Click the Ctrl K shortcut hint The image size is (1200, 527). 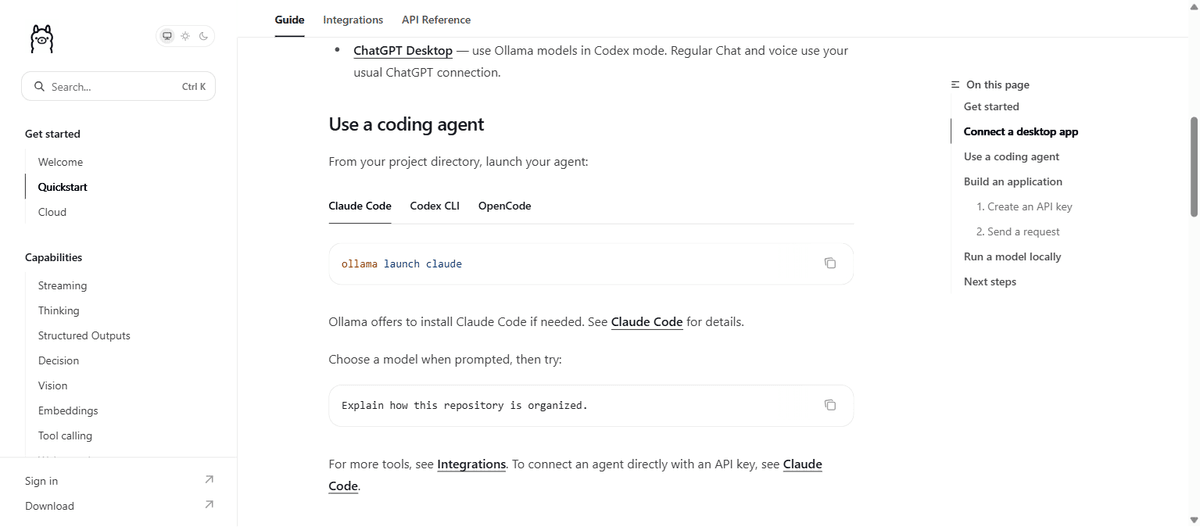click(194, 87)
